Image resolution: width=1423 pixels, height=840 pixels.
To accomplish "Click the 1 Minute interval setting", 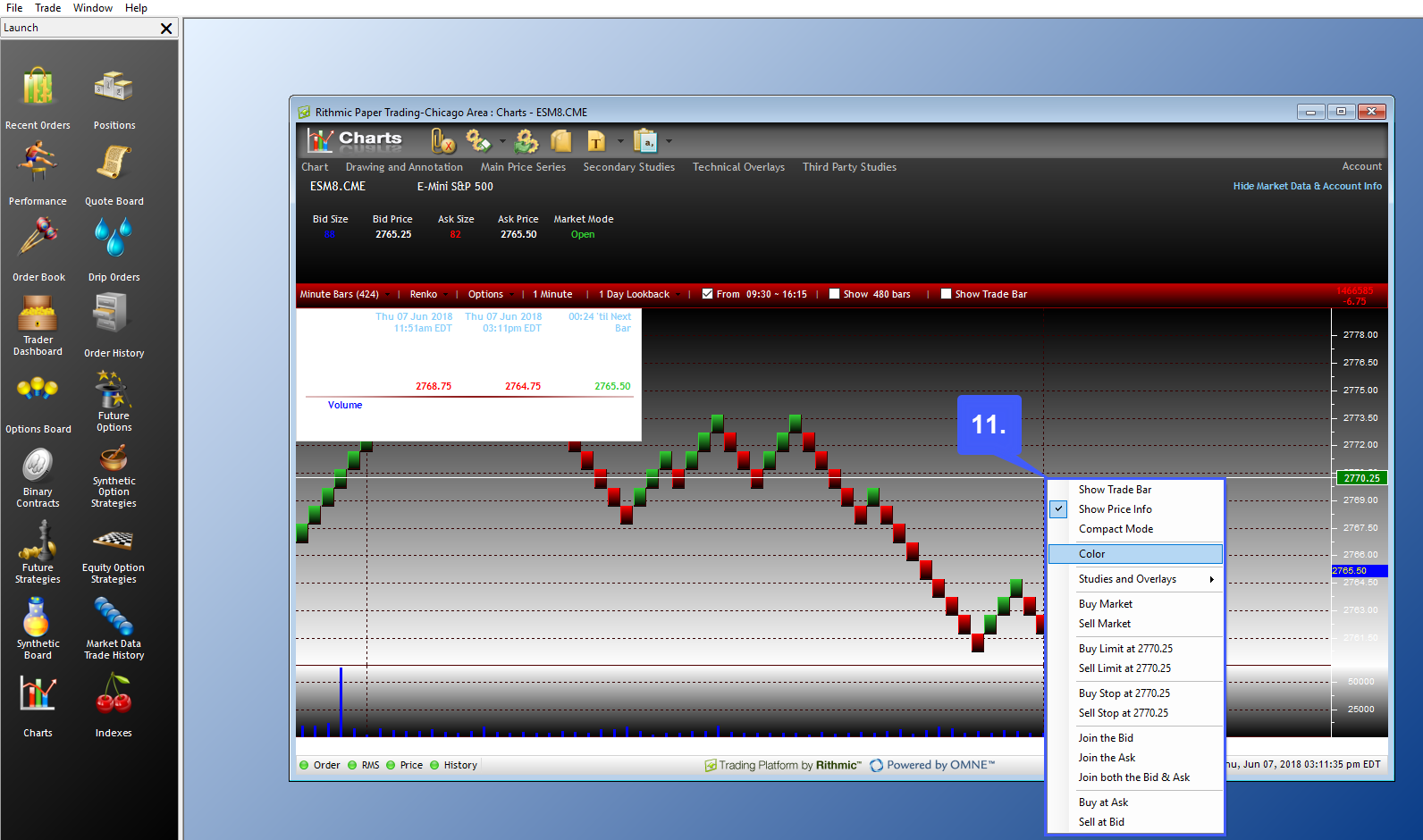I will [x=552, y=294].
